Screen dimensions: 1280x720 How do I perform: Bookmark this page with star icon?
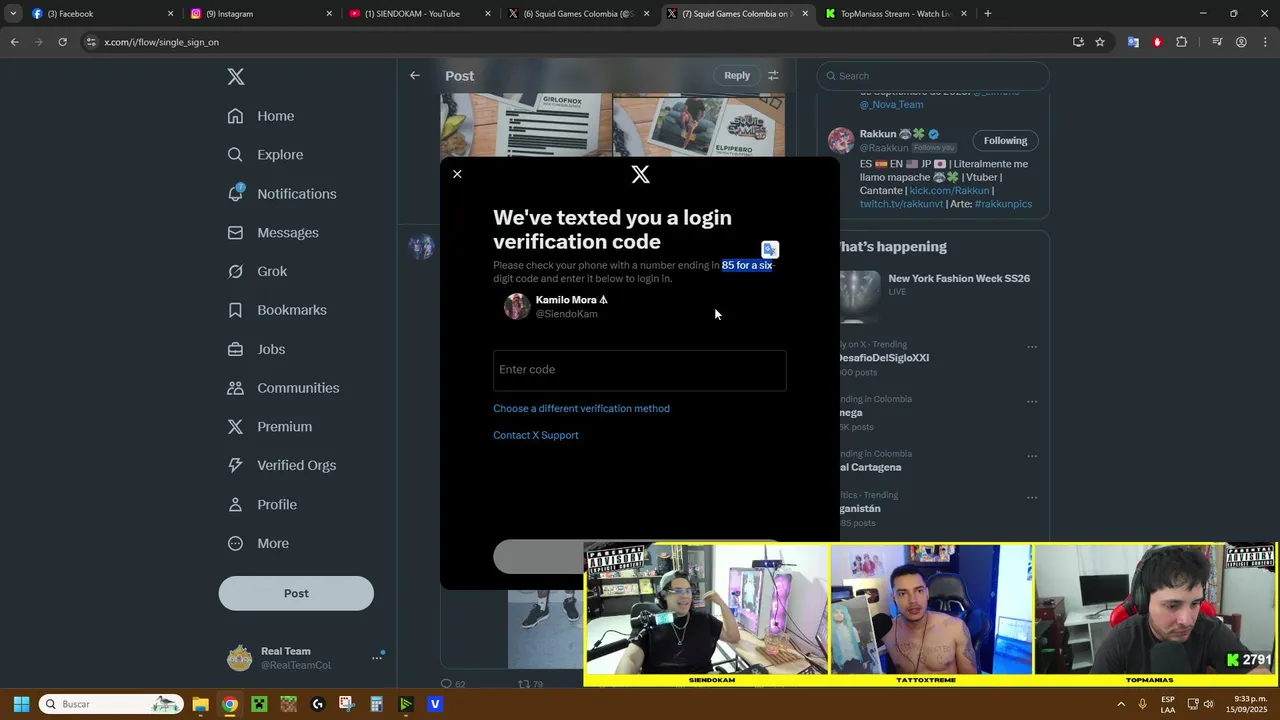click(1100, 42)
